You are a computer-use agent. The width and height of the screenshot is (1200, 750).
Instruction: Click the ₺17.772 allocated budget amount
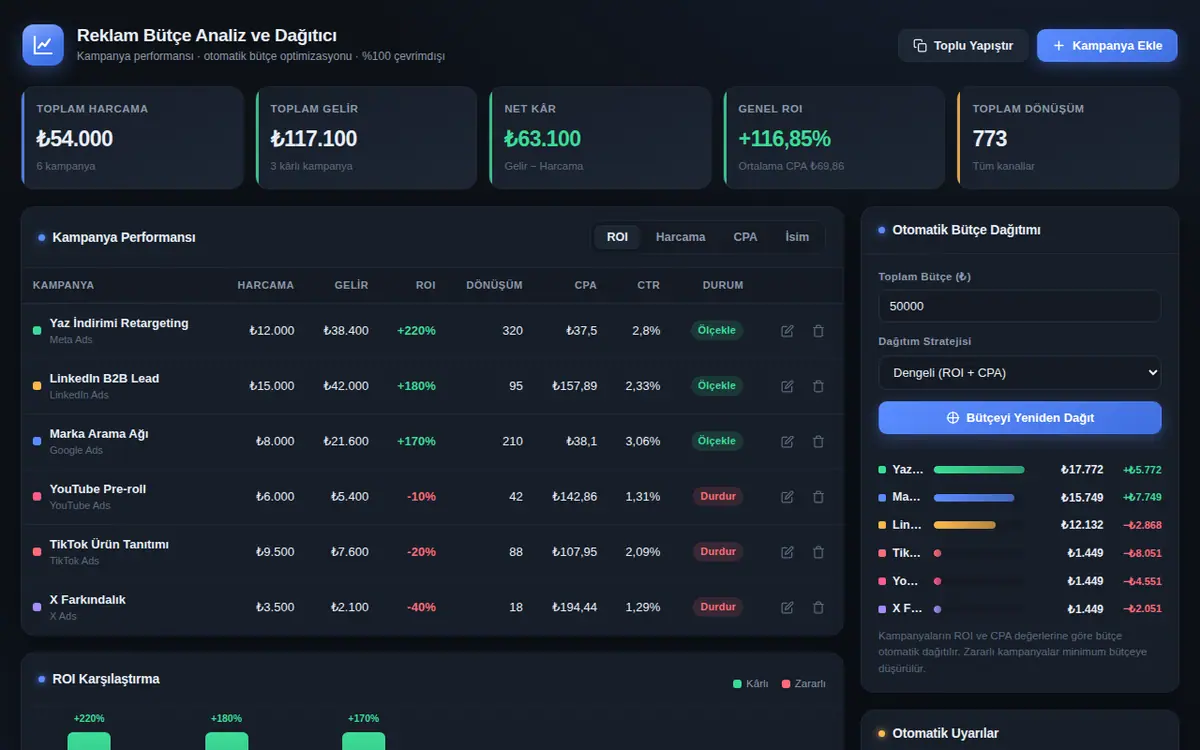click(x=1082, y=469)
